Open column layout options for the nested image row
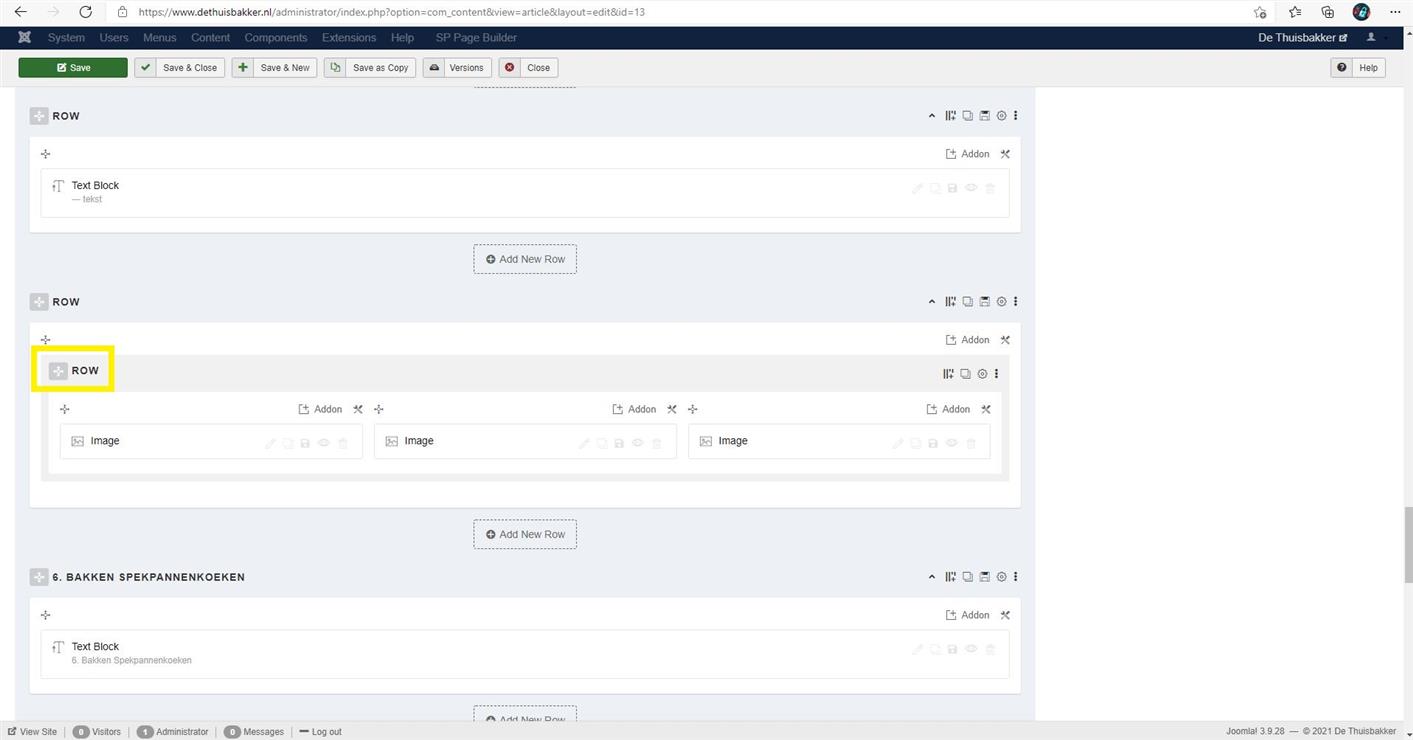Viewport: 1413px width, 740px height. pos(948,374)
